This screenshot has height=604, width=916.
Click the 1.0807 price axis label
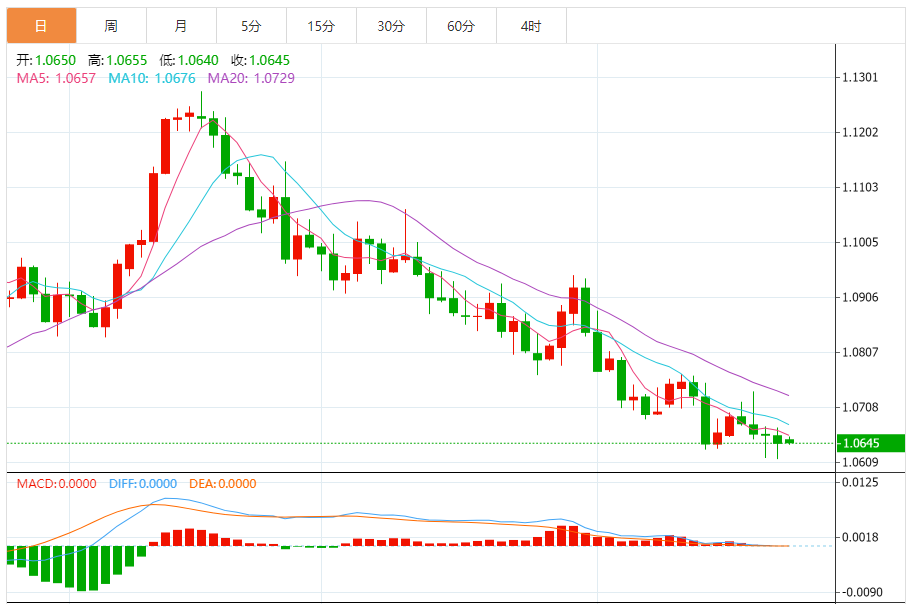860,352
